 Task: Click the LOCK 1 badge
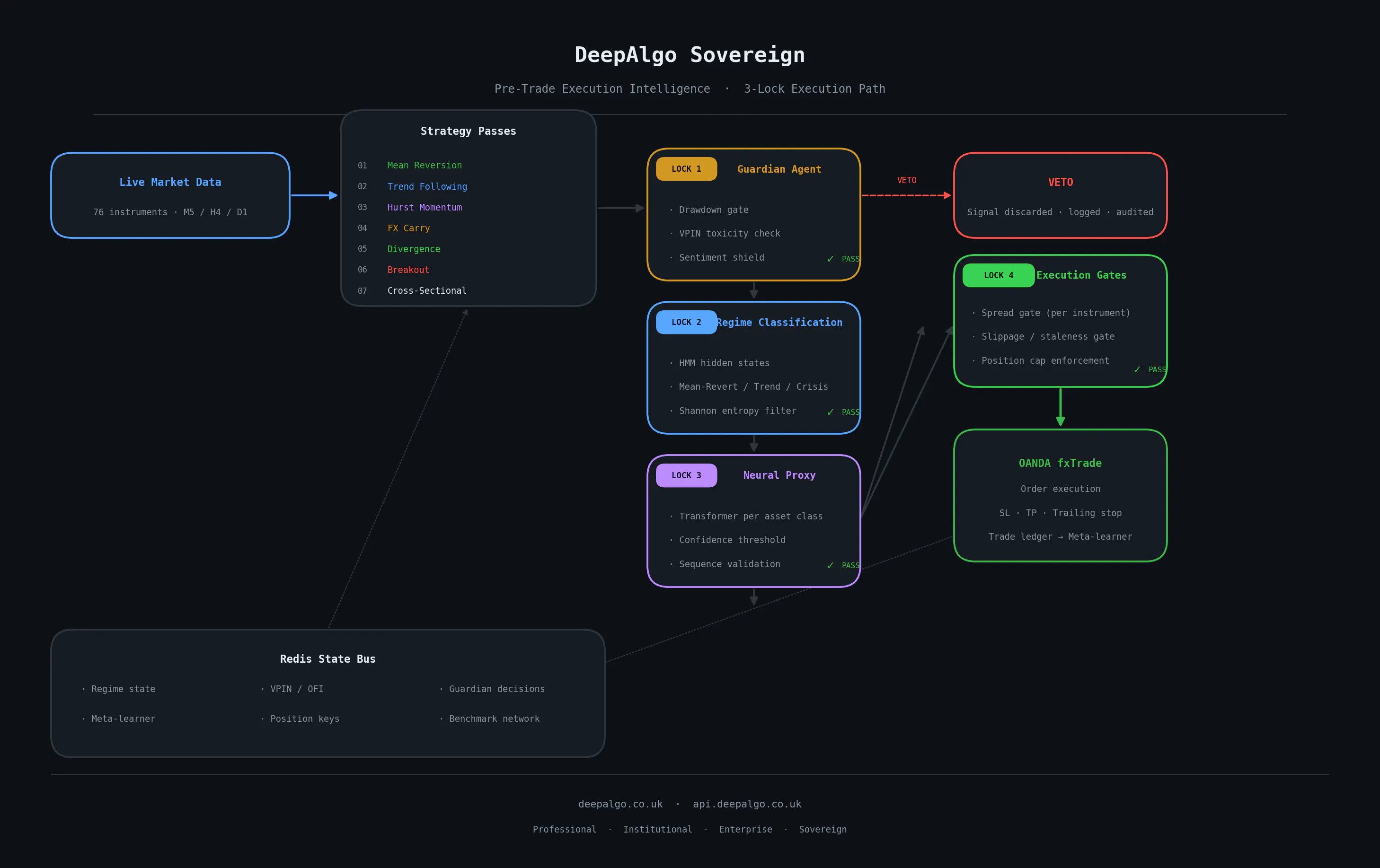(686, 169)
